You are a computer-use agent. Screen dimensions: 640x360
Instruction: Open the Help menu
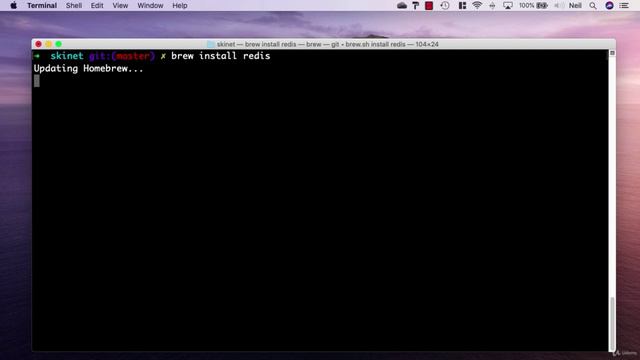tap(180, 5)
